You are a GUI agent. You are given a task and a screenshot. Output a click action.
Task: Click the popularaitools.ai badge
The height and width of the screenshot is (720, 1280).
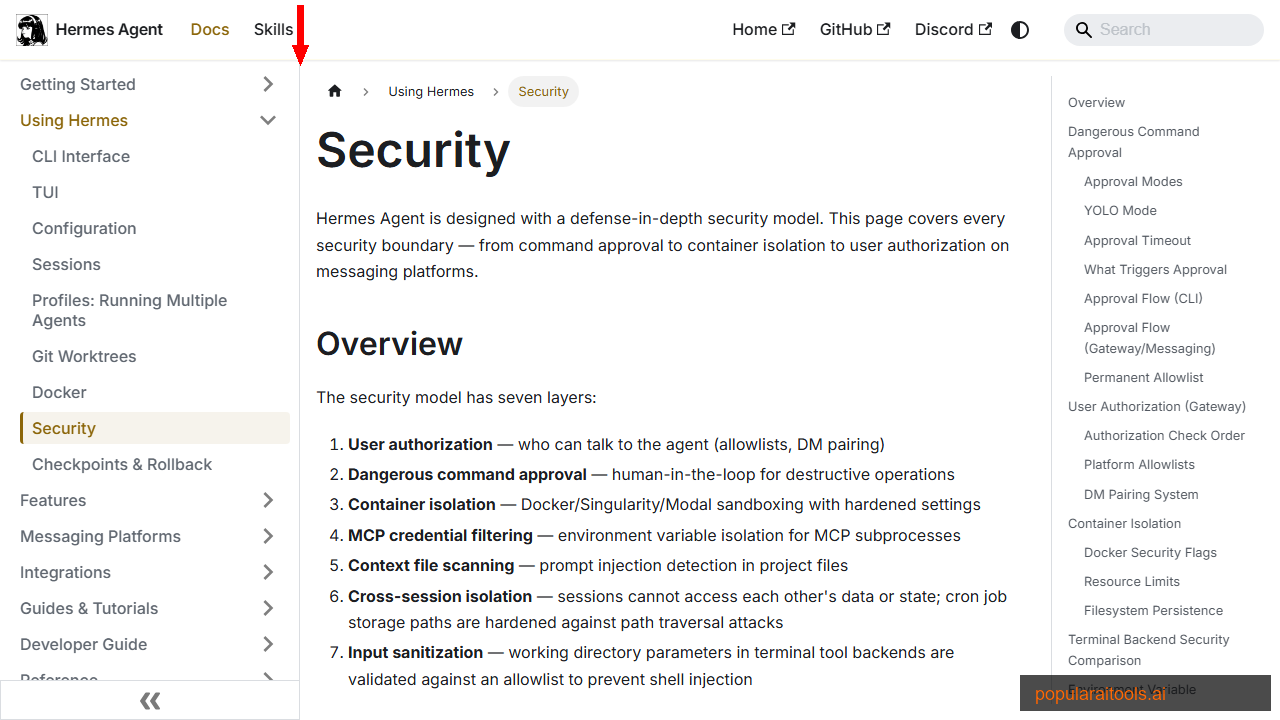coord(1097,693)
